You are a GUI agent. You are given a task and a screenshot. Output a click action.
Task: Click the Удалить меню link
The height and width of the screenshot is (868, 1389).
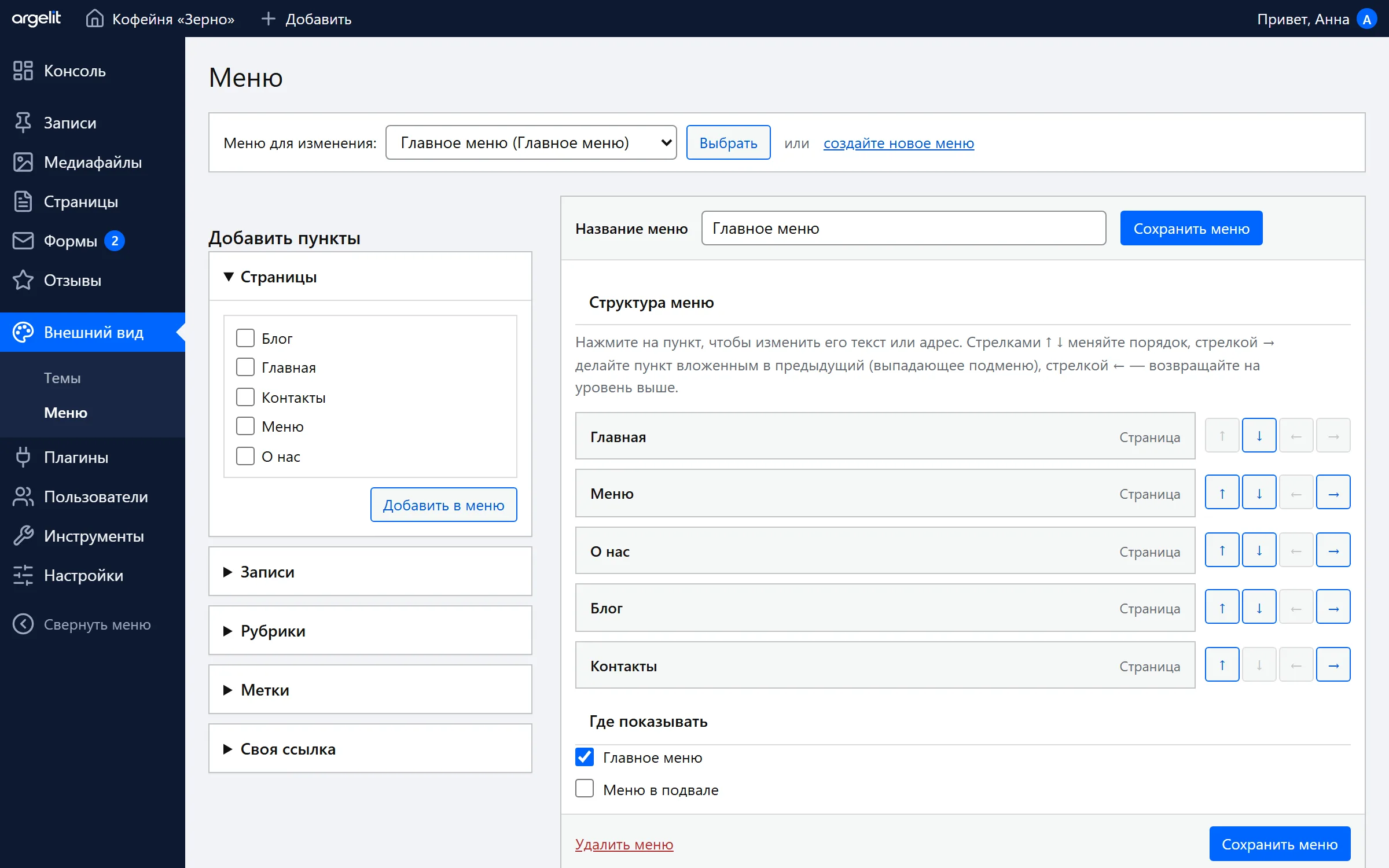(624, 844)
